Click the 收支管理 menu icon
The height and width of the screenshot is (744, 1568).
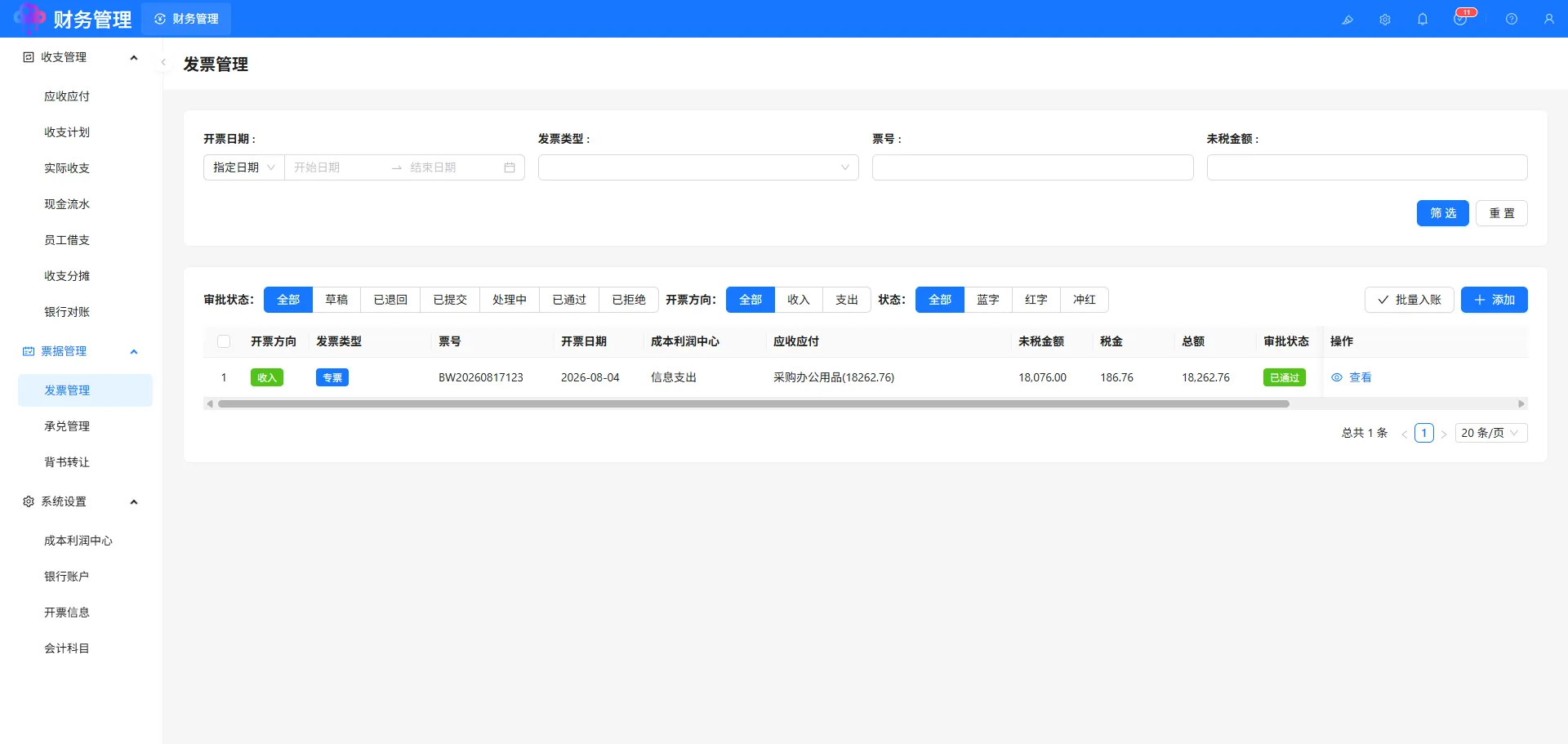point(29,57)
